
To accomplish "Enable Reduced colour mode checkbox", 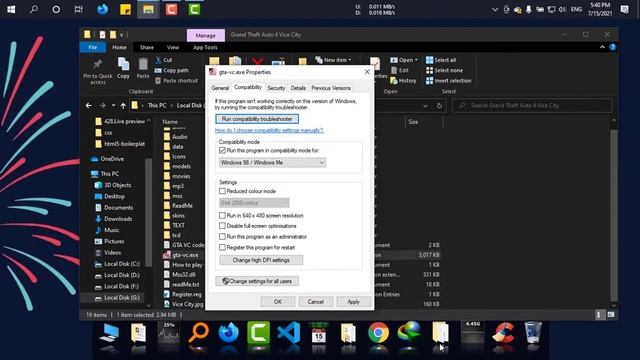I will [x=222, y=191].
